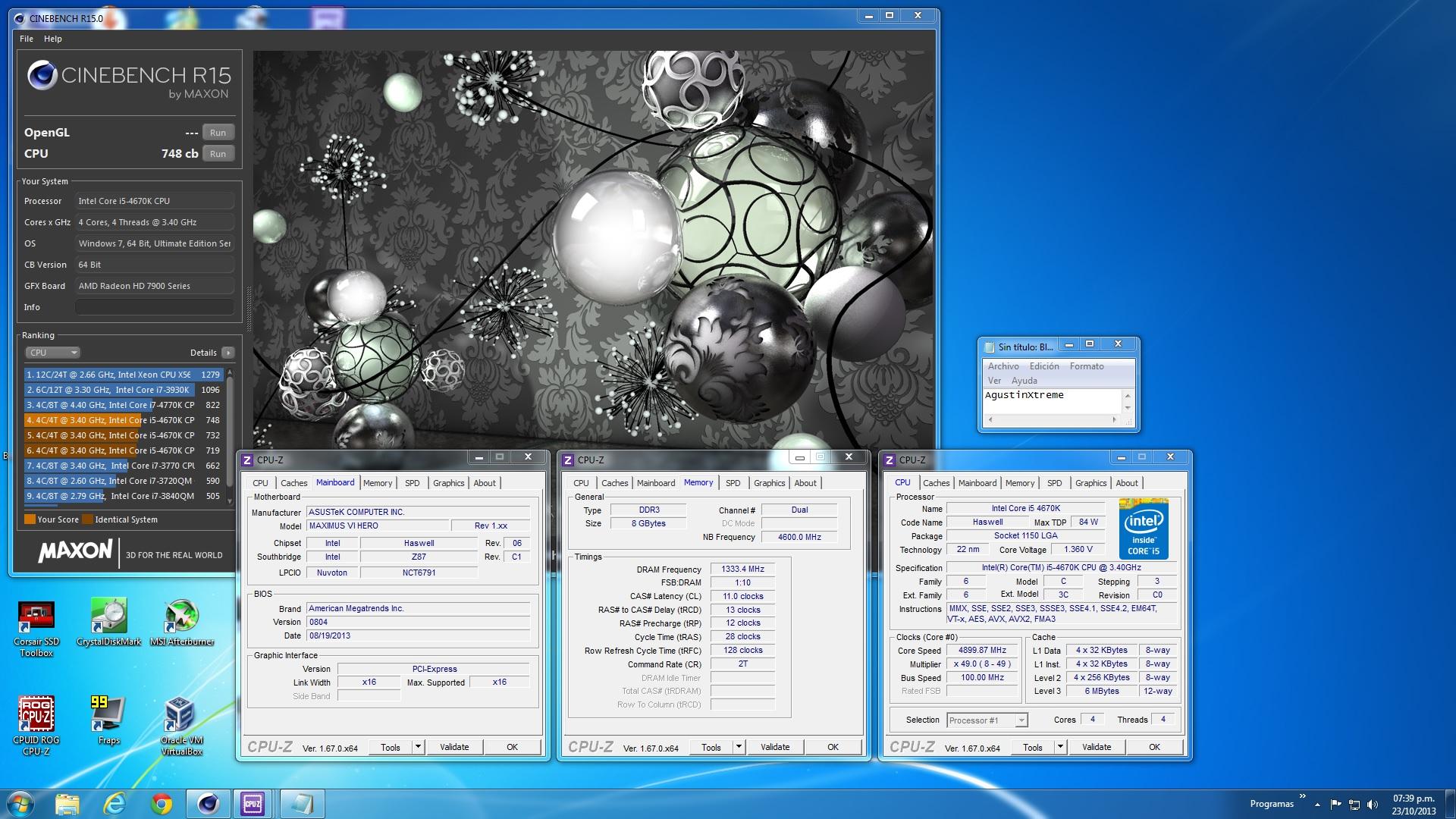Open Google Chrome from taskbar

pyautogui.click(x=162, y=804)
